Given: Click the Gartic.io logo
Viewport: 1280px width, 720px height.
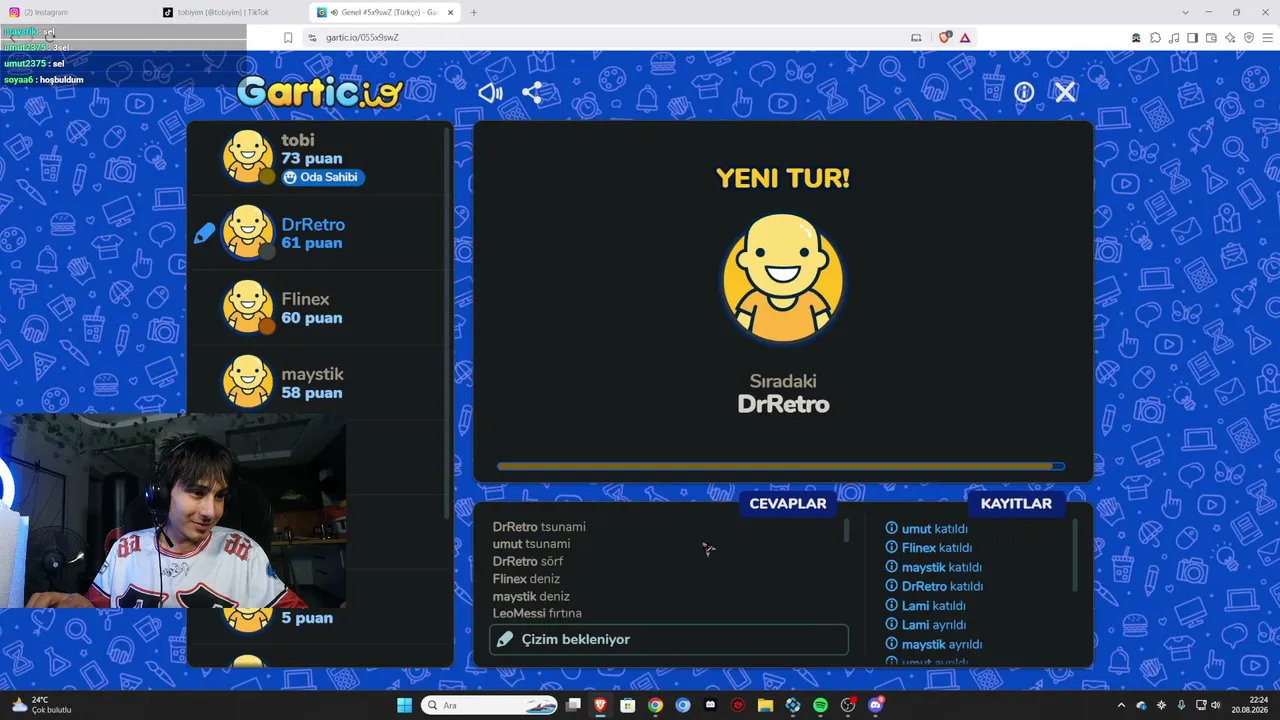Looking at the screenshot, I should click(320, 92).
